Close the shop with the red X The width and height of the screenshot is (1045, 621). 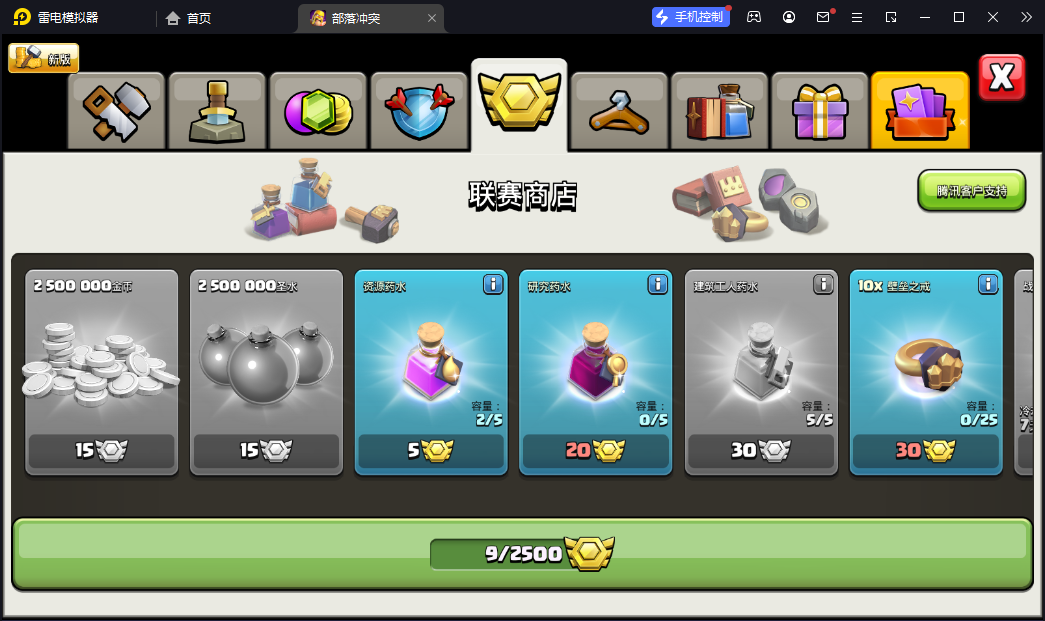point(1002,77)
